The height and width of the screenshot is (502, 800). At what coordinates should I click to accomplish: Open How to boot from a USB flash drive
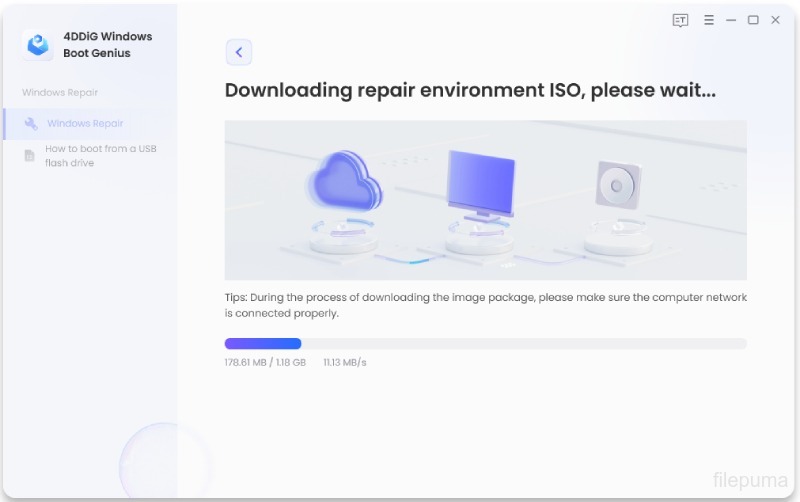[100, 155]
